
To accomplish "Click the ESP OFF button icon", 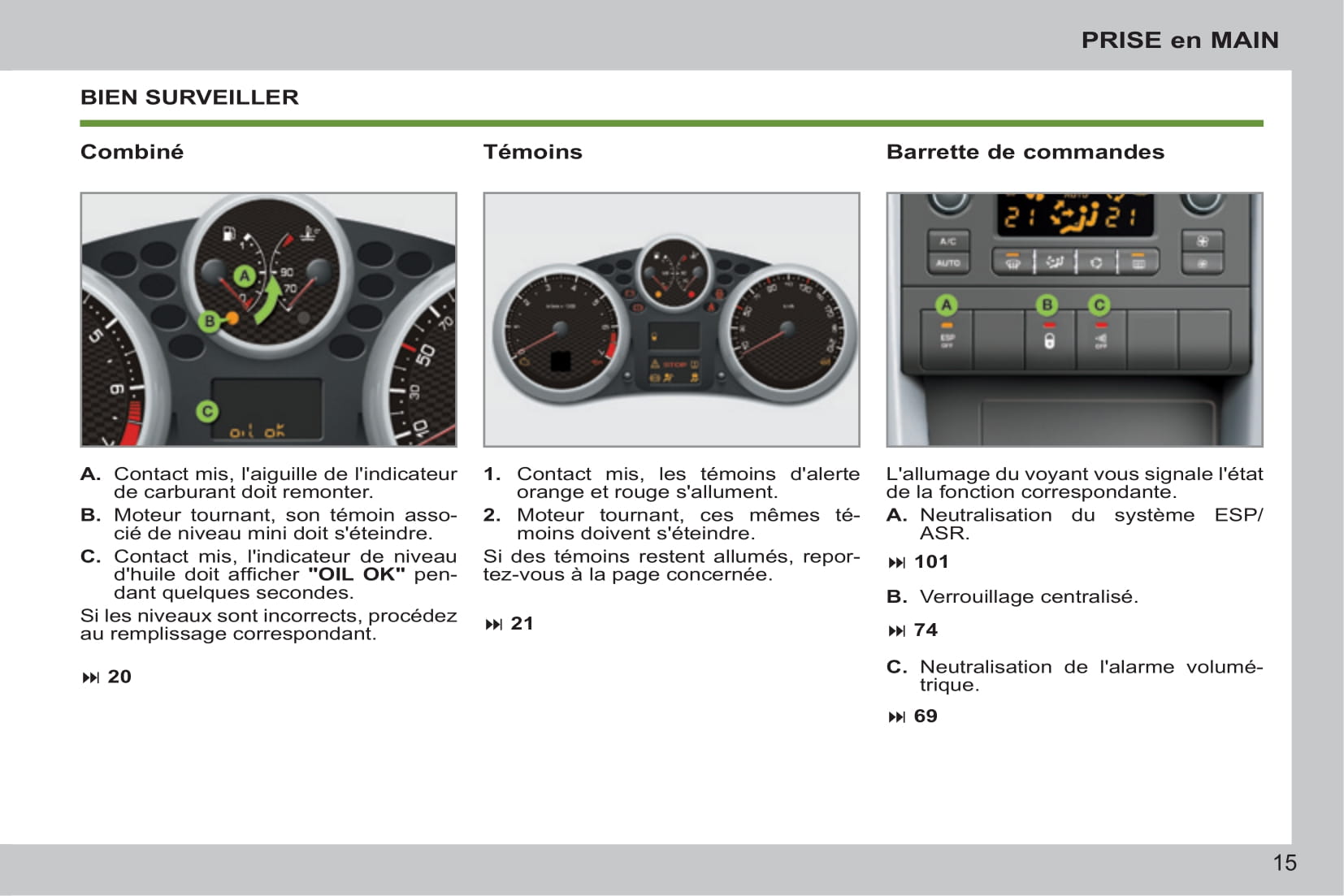I will (x=947, y=340).
